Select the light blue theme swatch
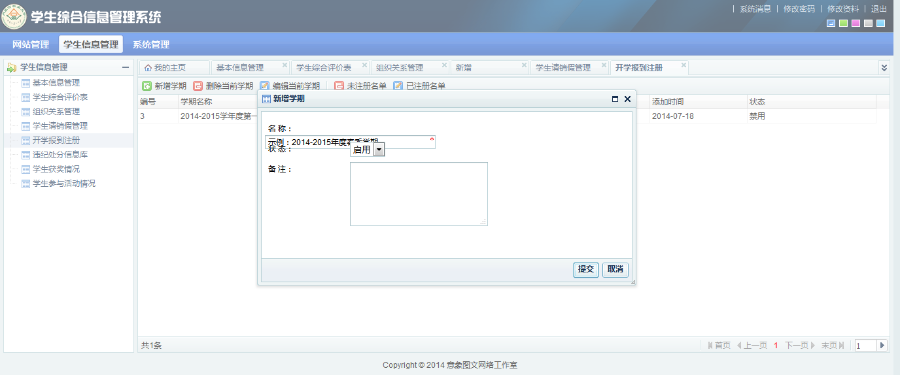The image size is (900, 375). (881, 24)
